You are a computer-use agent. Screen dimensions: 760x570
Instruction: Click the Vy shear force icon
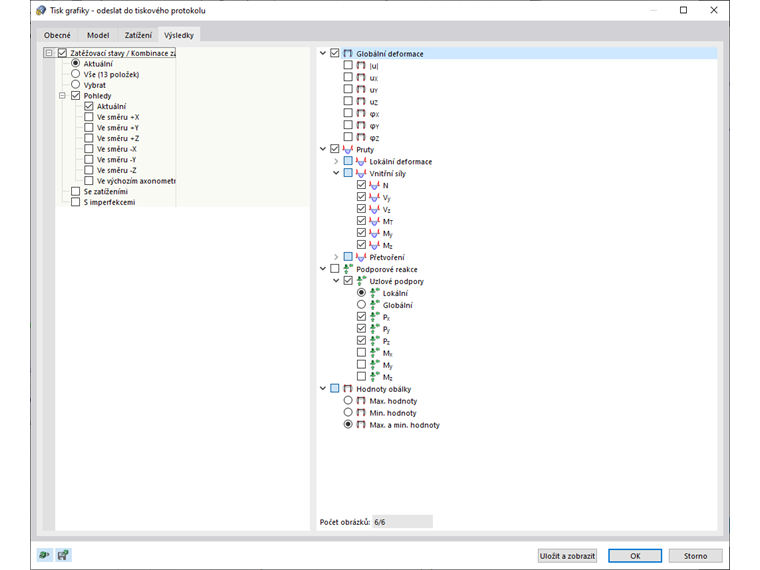pos(374,197)
